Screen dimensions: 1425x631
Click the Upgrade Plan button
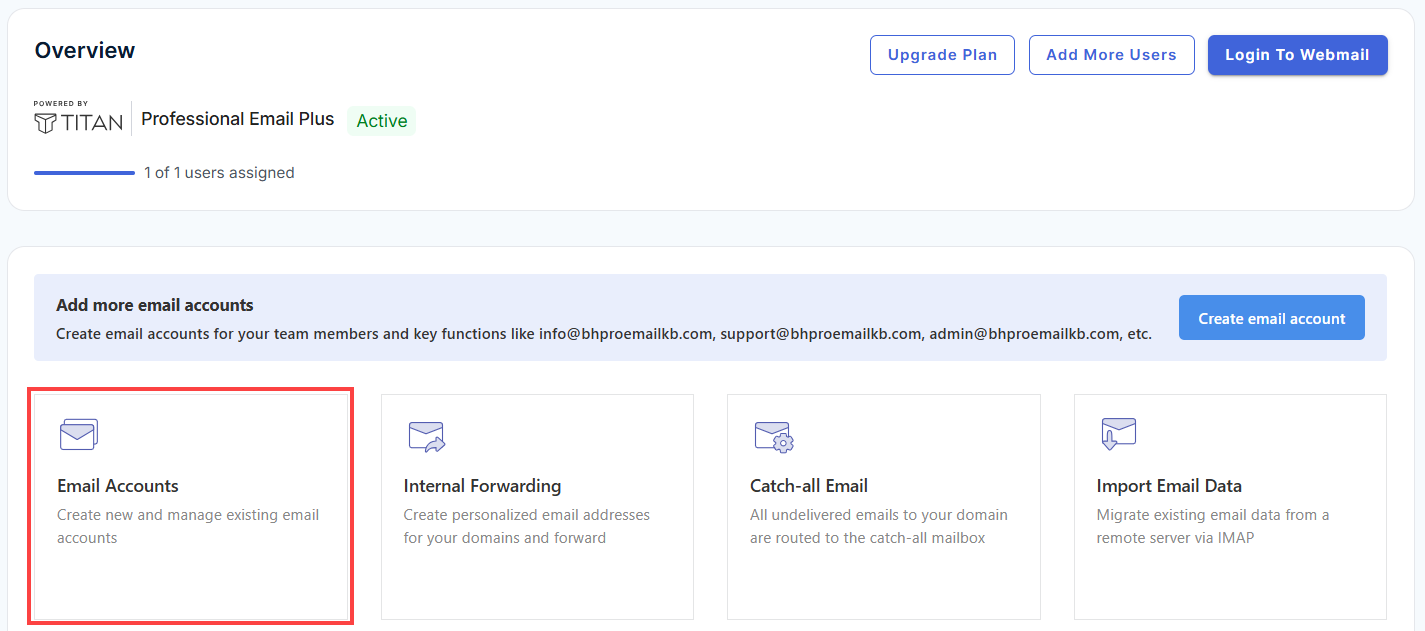[942, 55]
